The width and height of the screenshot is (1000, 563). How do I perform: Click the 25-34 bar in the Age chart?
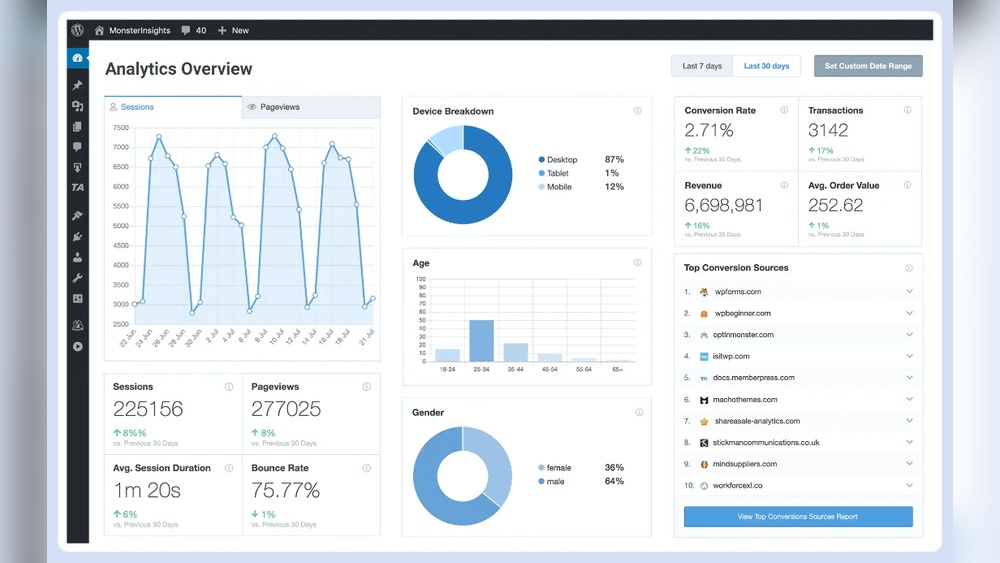coord(481,340)
